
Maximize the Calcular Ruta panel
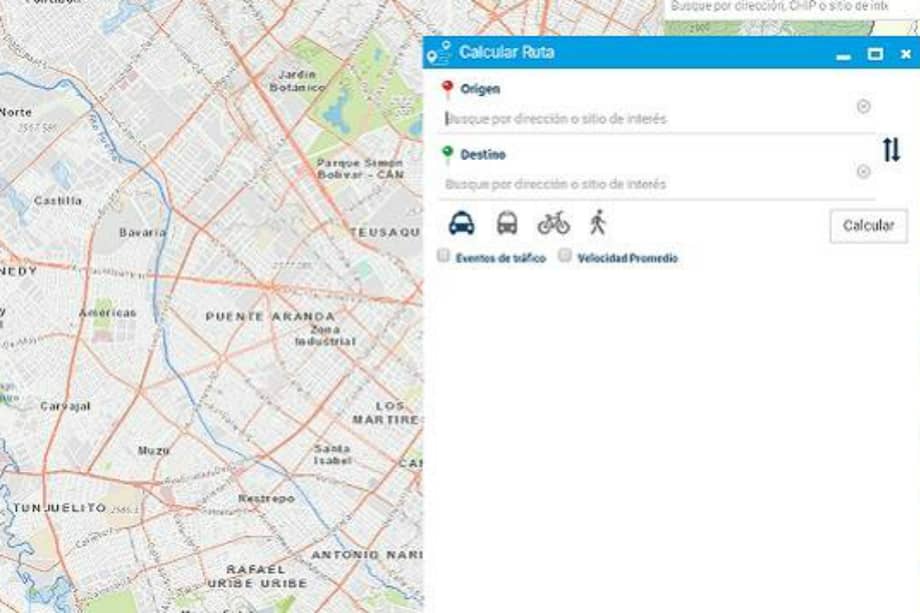click(x=875, y=54)
